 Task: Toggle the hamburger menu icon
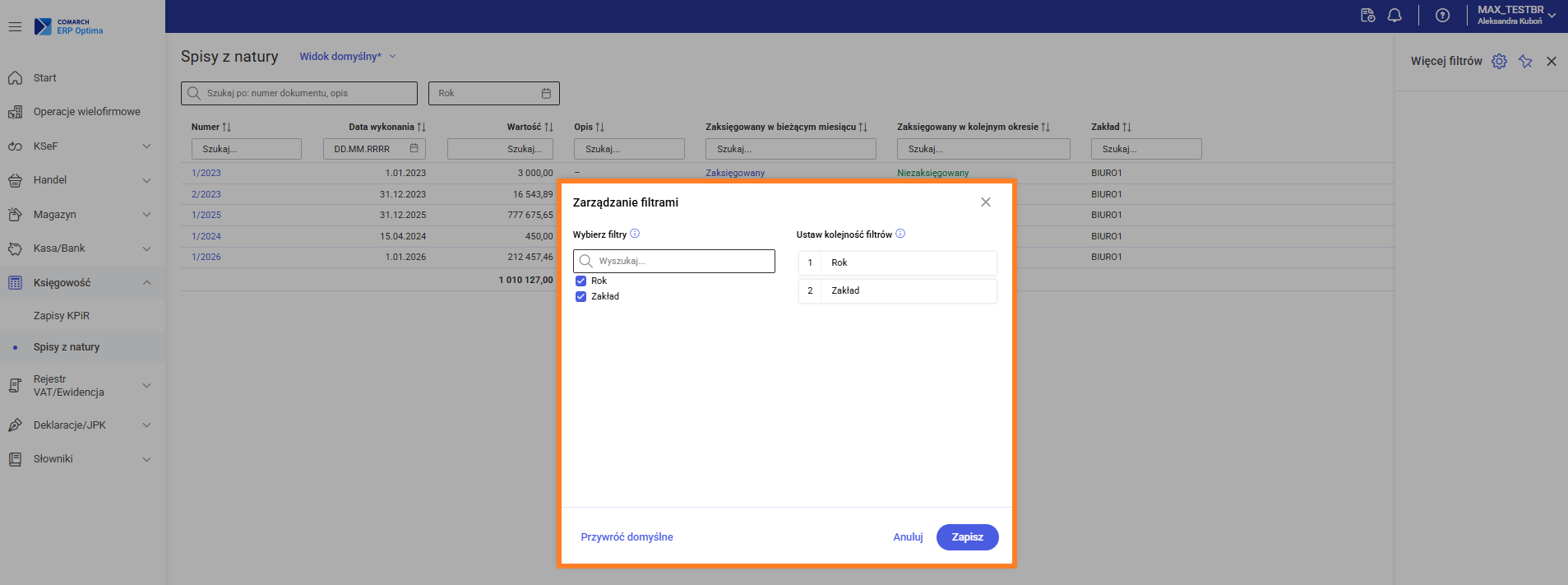[x=15, y=27]
